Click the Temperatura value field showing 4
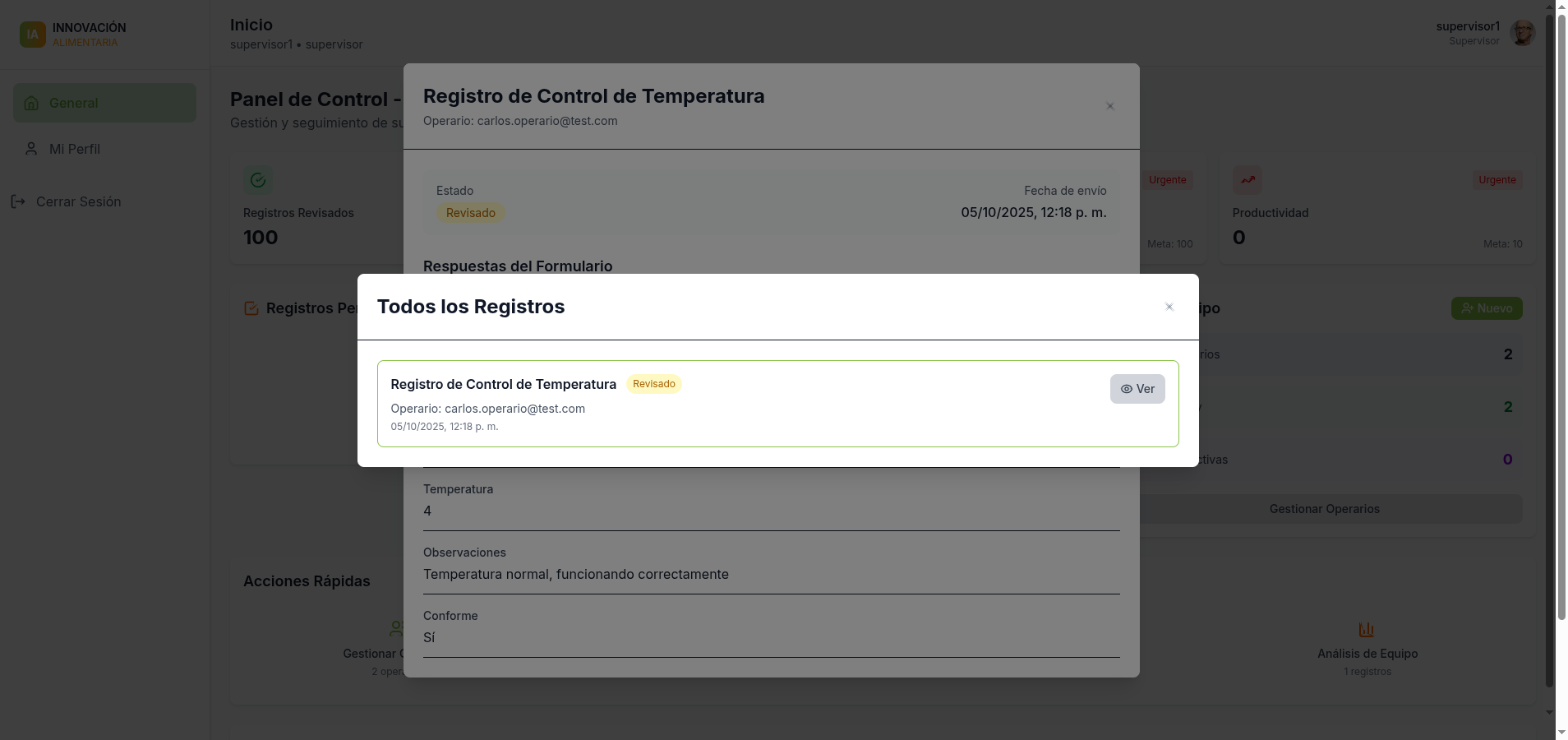This screenshot has width=1568, height=740. point(771,511)
